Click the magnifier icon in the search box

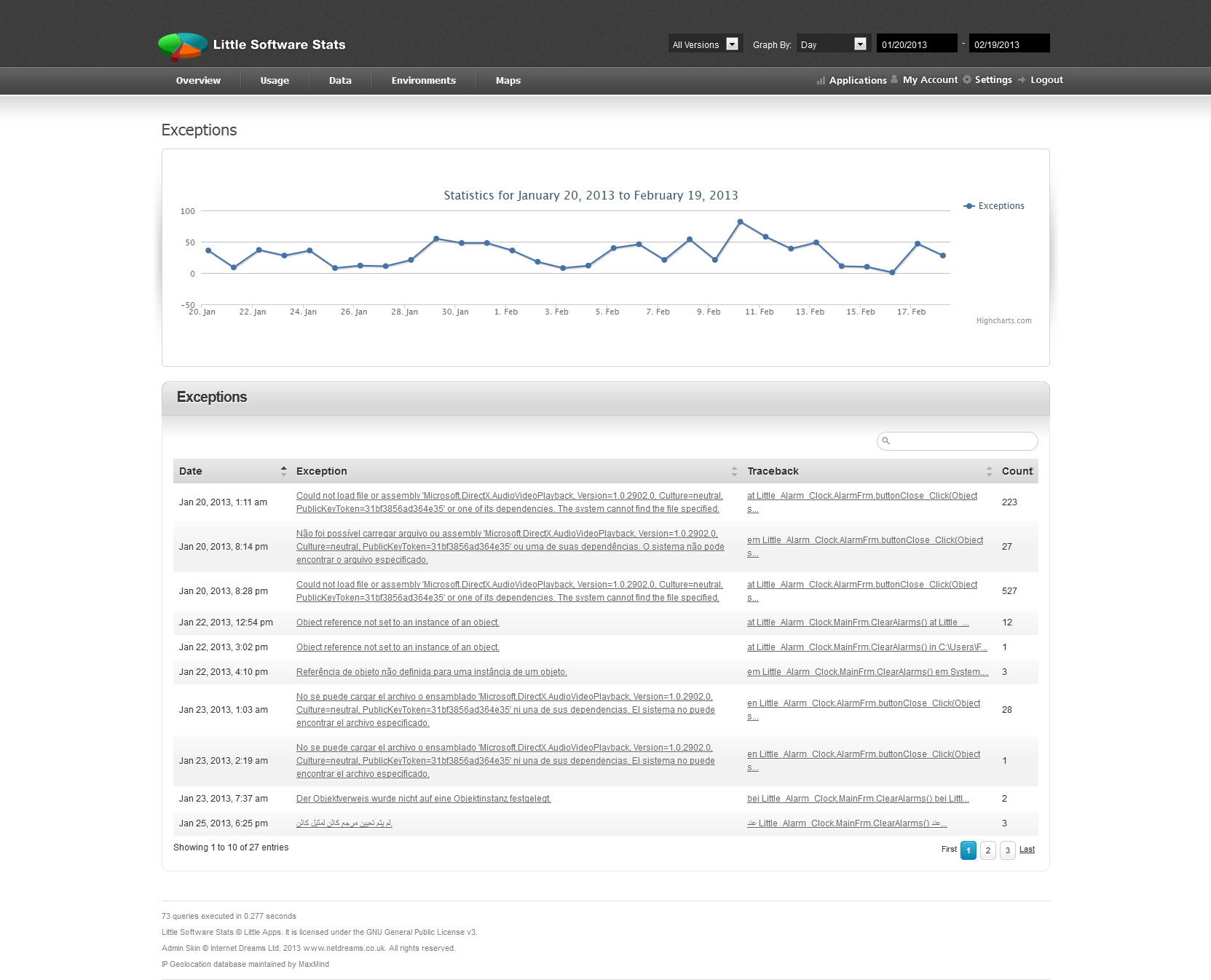click(885, 441)
